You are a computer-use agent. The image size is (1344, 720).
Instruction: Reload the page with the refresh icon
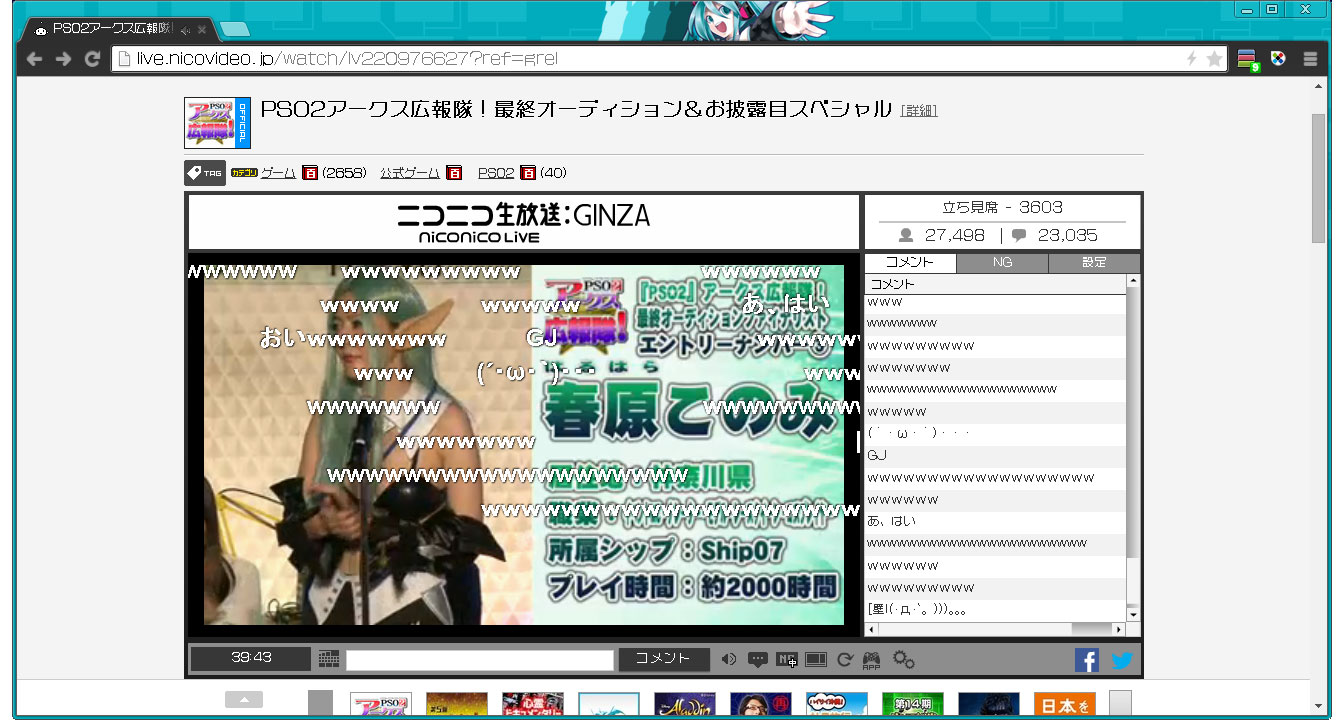[x=93, y=59]
